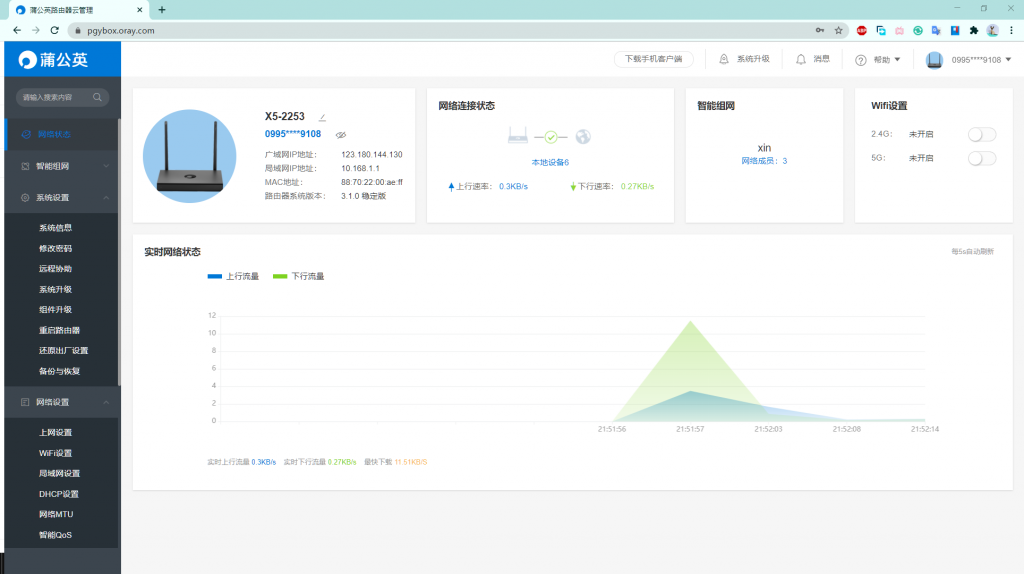The width and height of the screenshot is (1024, 574).
Task: Click the search magnifier icon in sidebar
Action: pos(97,97)
